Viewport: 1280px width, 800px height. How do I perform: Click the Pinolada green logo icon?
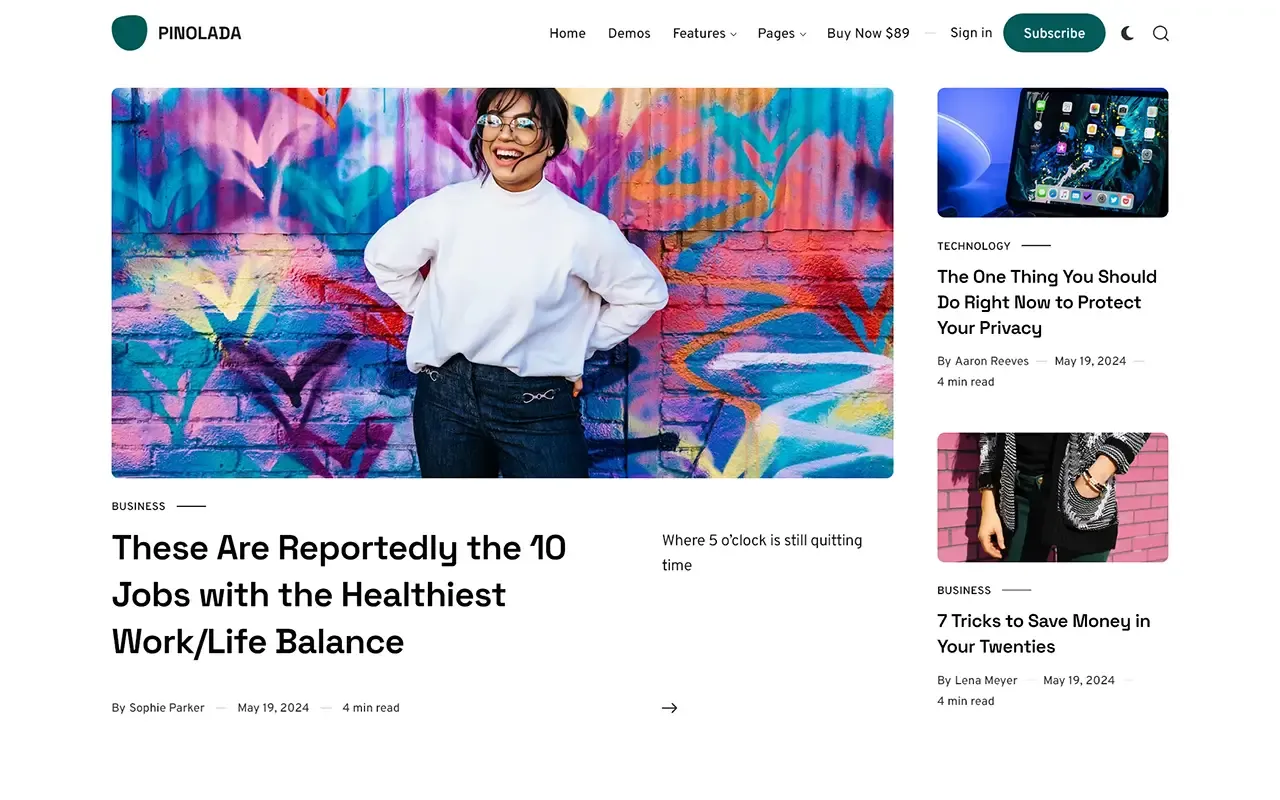[x=129, y=33]
